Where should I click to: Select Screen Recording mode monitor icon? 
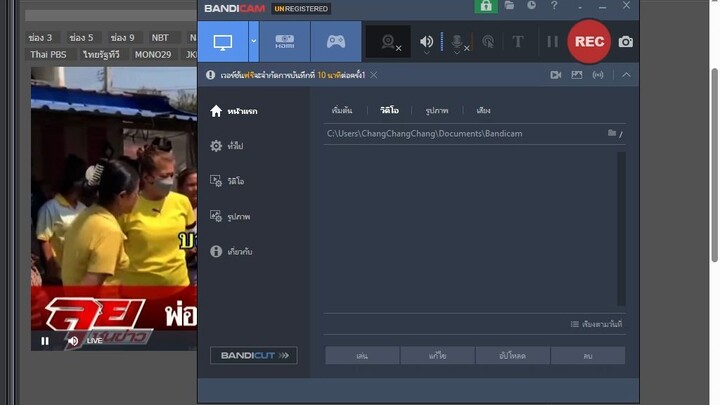tap(223, 42)
